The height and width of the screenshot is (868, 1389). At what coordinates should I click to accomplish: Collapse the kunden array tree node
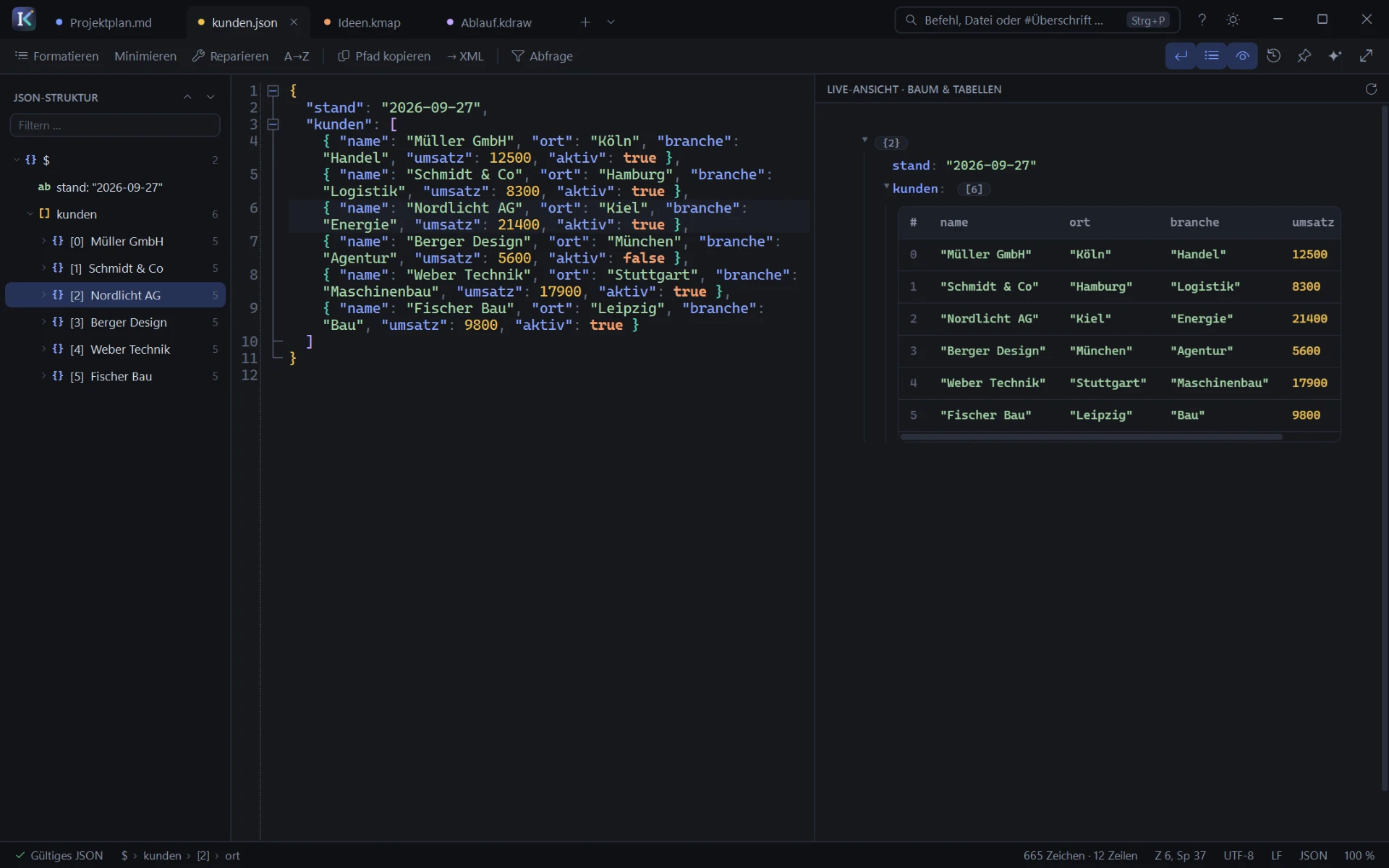click(x=30, y=214)
